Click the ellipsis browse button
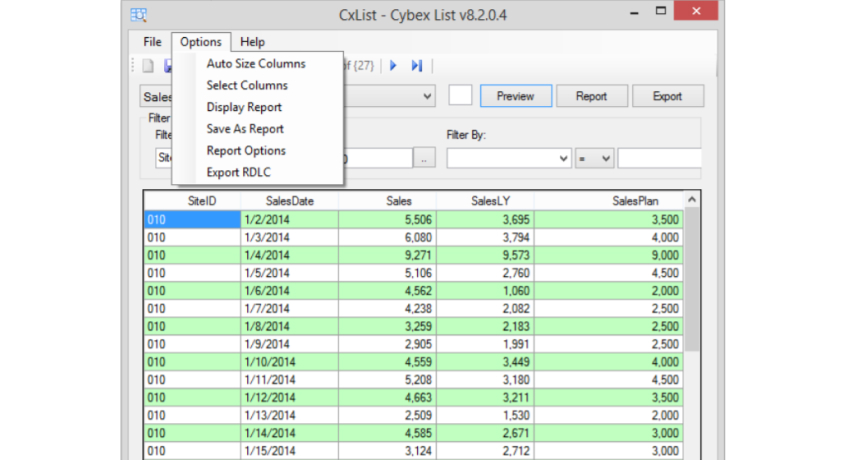Viewport: 847px width, 460px height. [x=425, y=158]
